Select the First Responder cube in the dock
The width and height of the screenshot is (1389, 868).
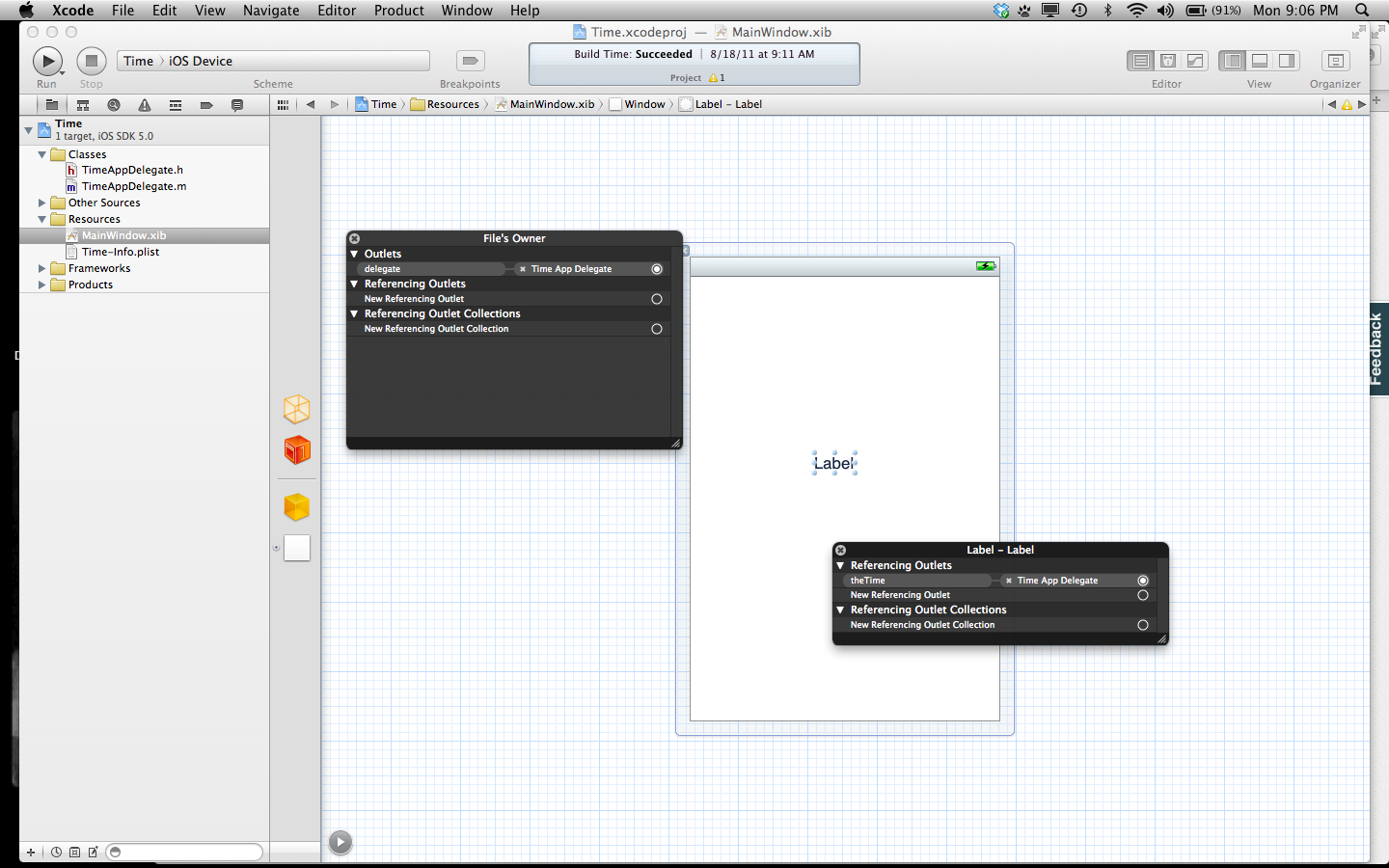click(297, 449)
